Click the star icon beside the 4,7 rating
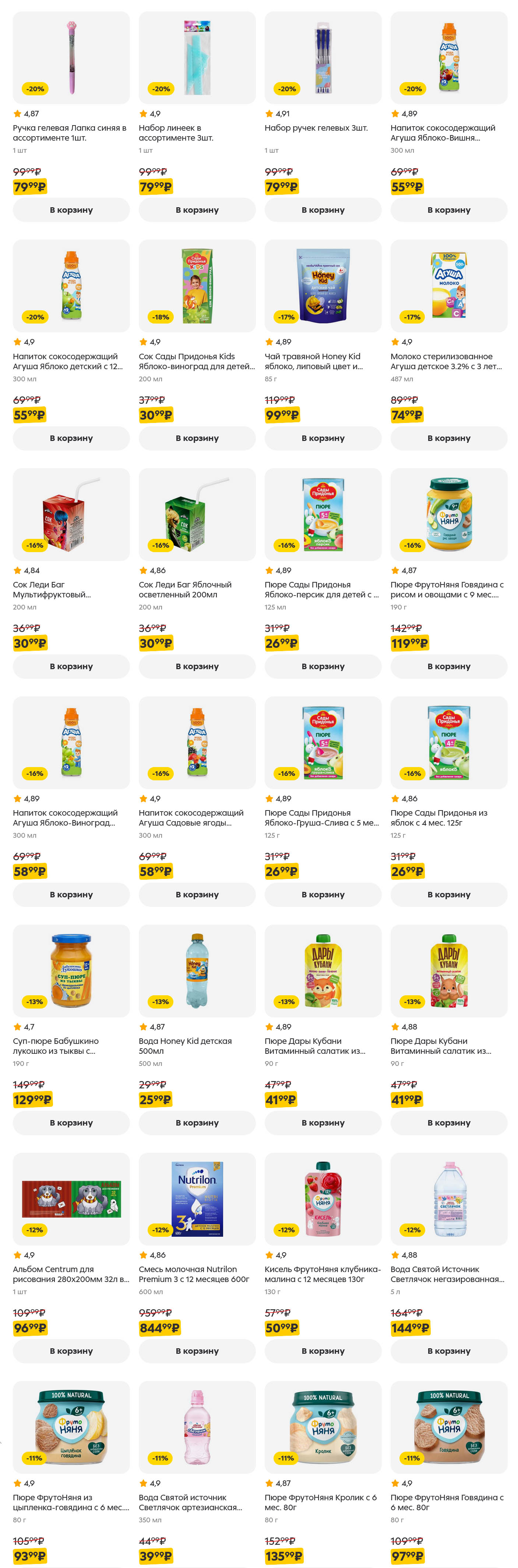This screenshot has width=518, height=1568. [x=17, y=1027]
